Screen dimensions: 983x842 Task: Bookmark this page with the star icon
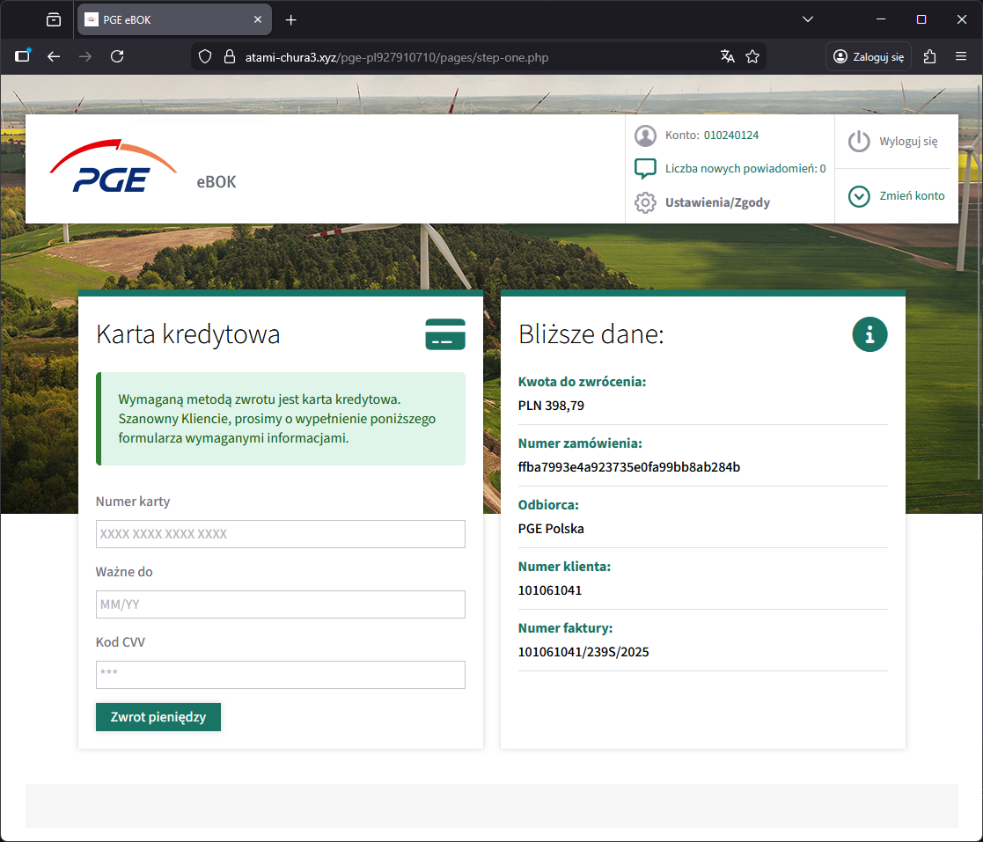click(x=753, y=57)
